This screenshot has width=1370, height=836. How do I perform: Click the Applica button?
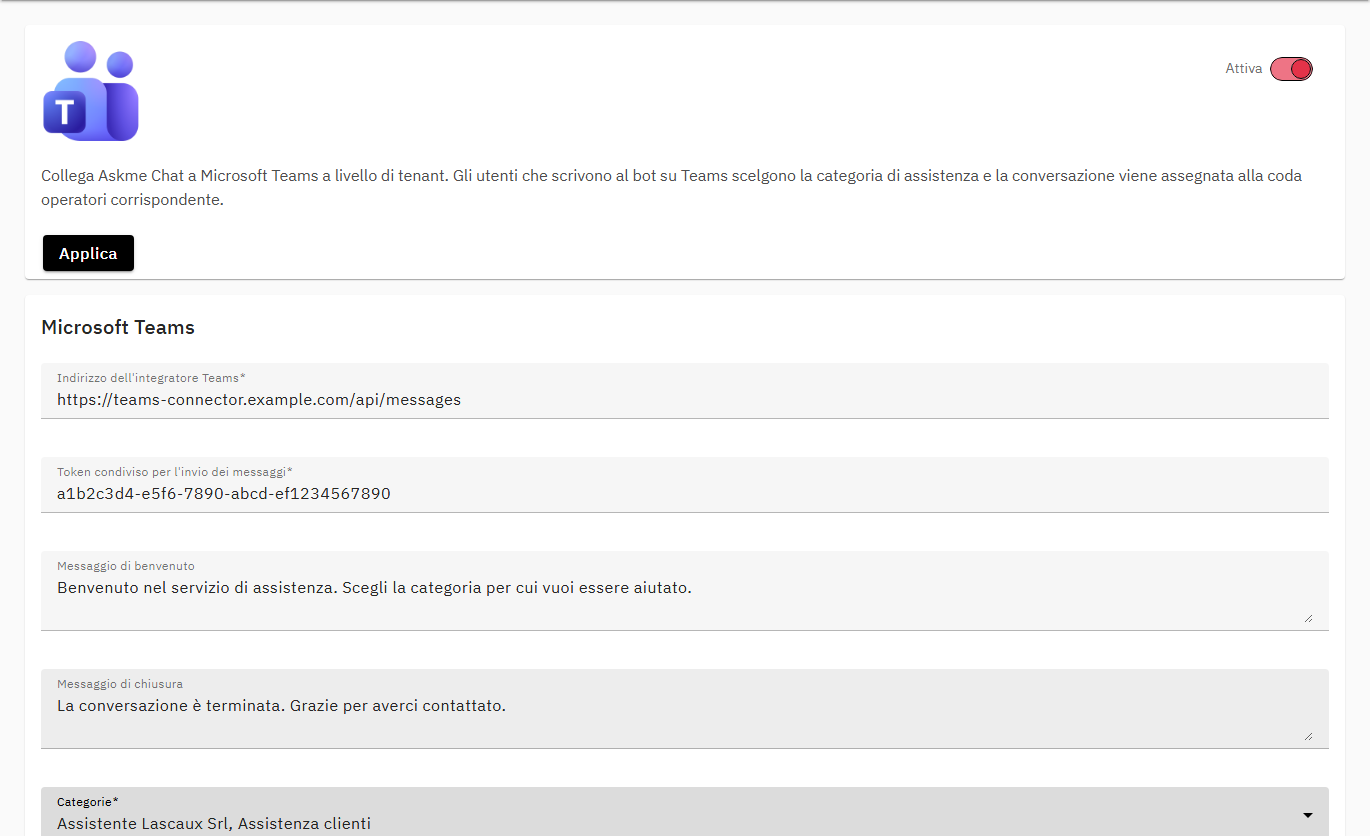click(88, 253)
